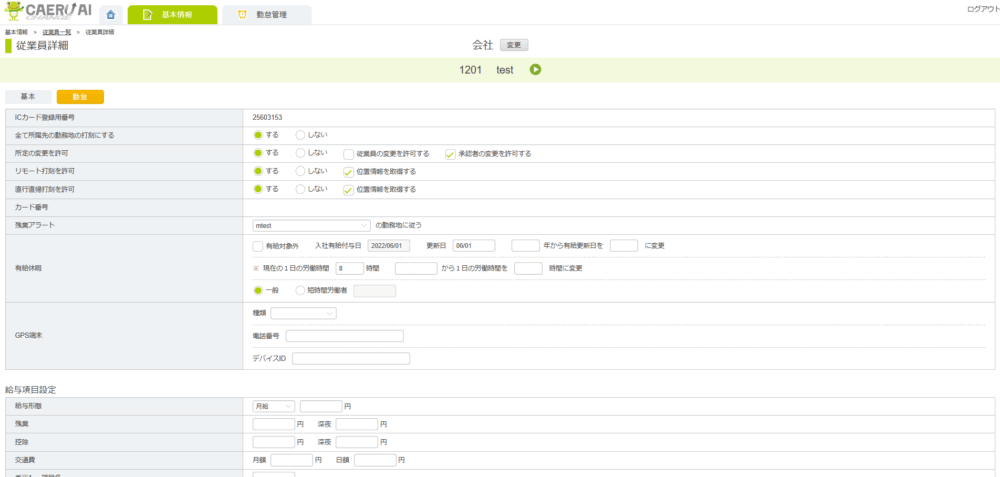
Task: Uncheck 承認者の変更を許可する checkbox
Action: [x=450, y=154]
